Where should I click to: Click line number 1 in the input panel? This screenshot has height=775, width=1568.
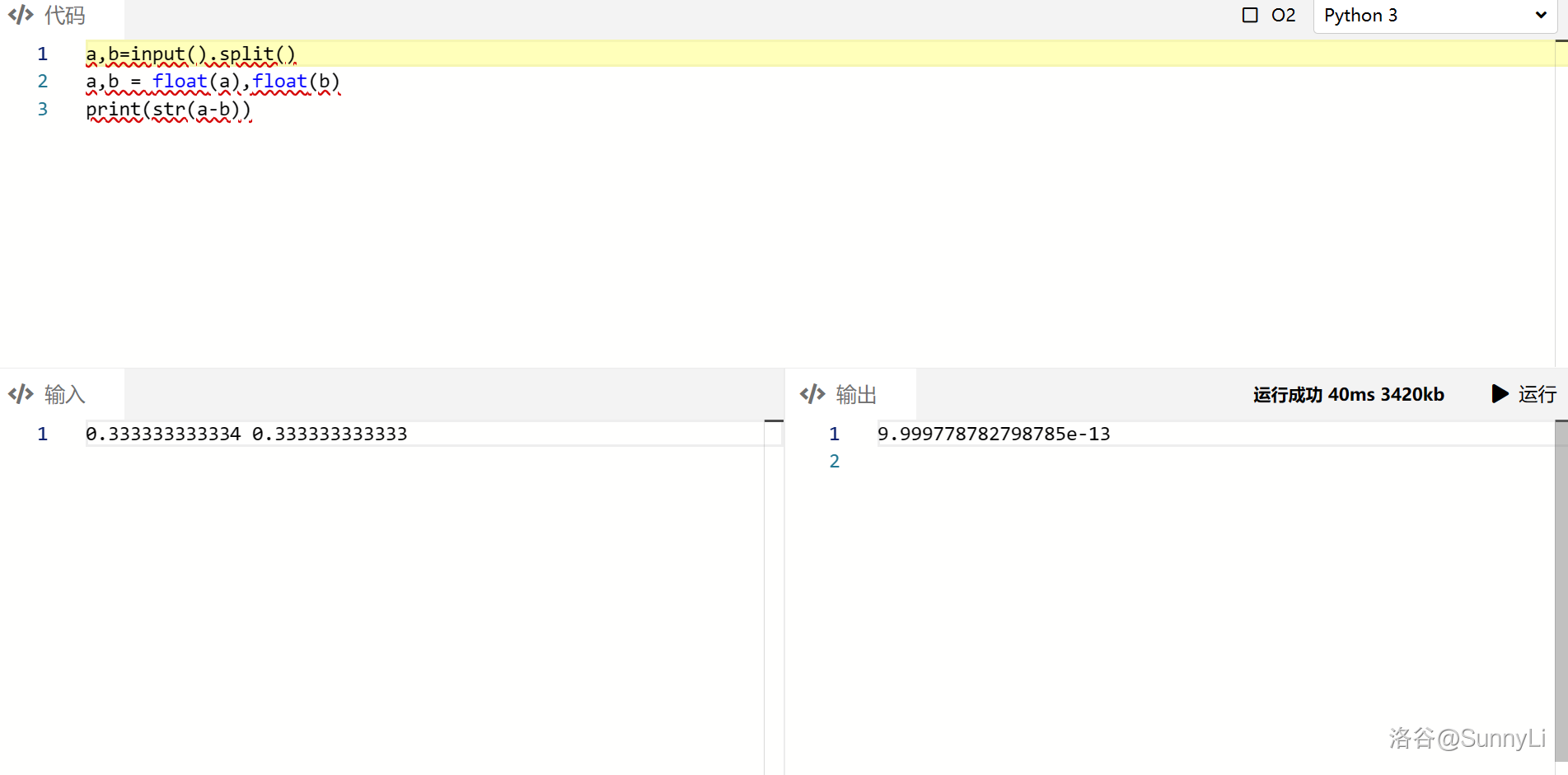pos(43,434)
